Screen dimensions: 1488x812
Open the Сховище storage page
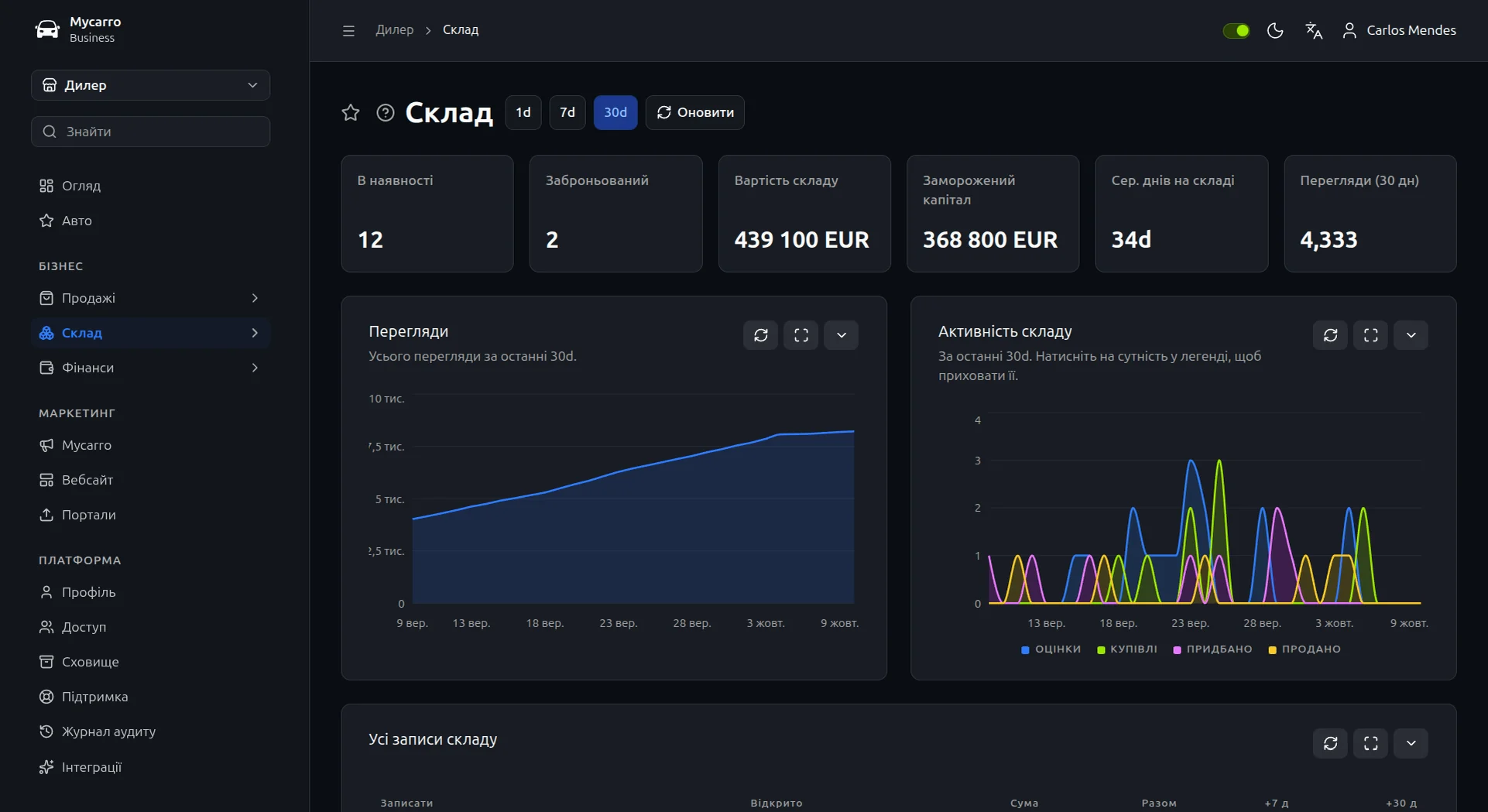(x=150, y=662)
